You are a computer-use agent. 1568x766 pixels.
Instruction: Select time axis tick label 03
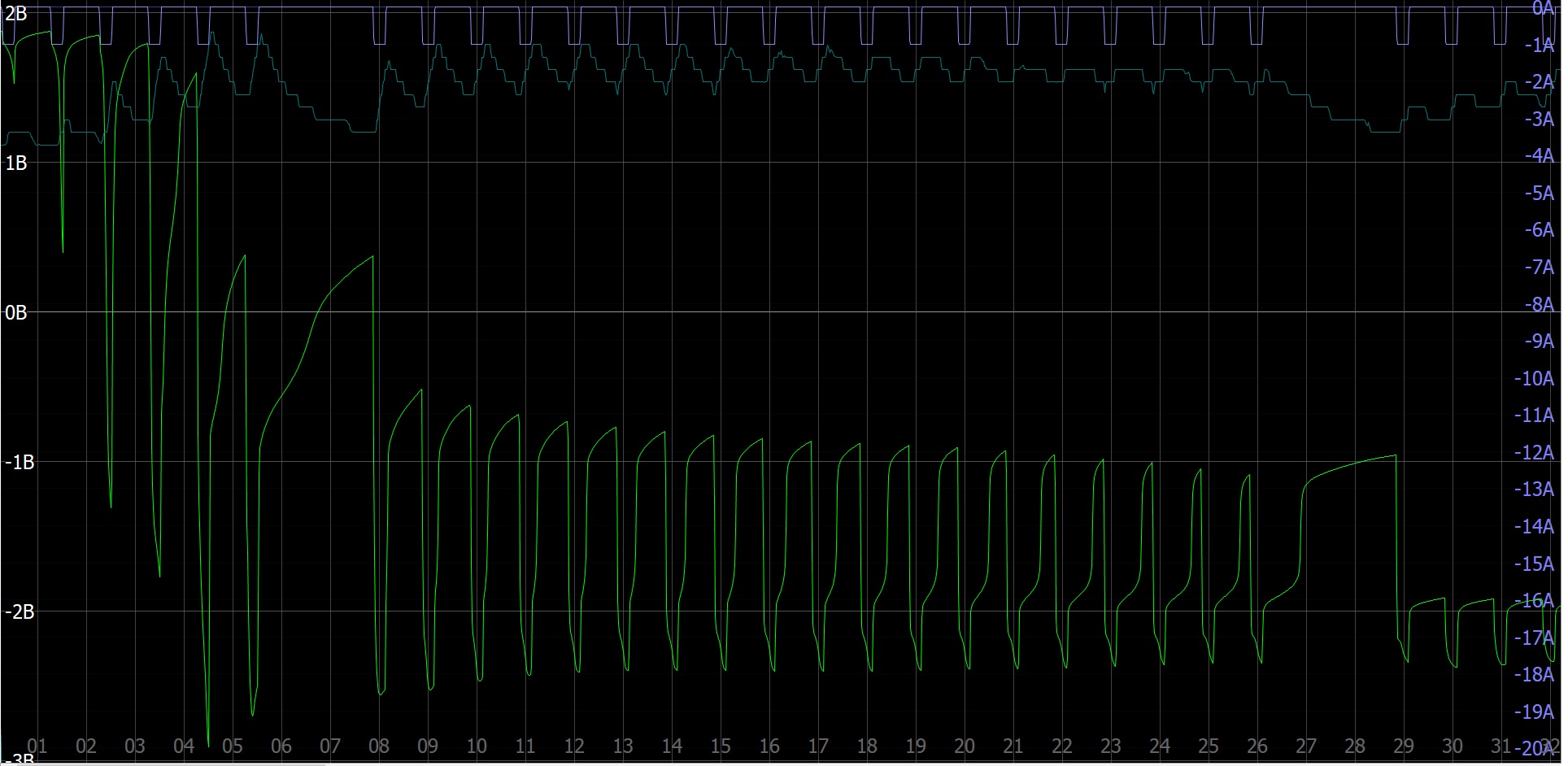coord(135,746)
